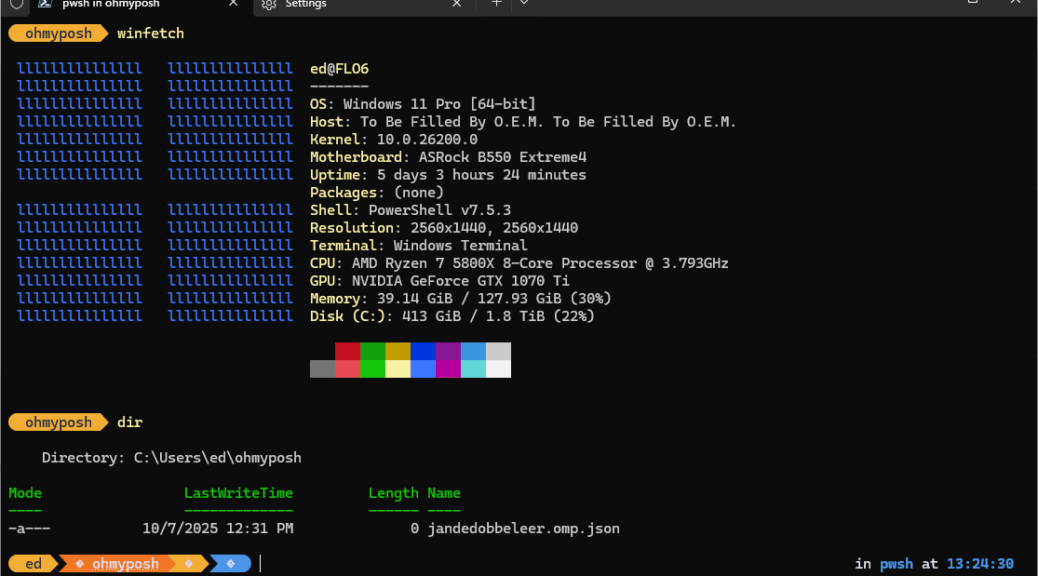The width and height of the screenshot is (1038, 576).
Task: Close the 'pwsh in ohmyposh' tab
Action: pos(233,4)
